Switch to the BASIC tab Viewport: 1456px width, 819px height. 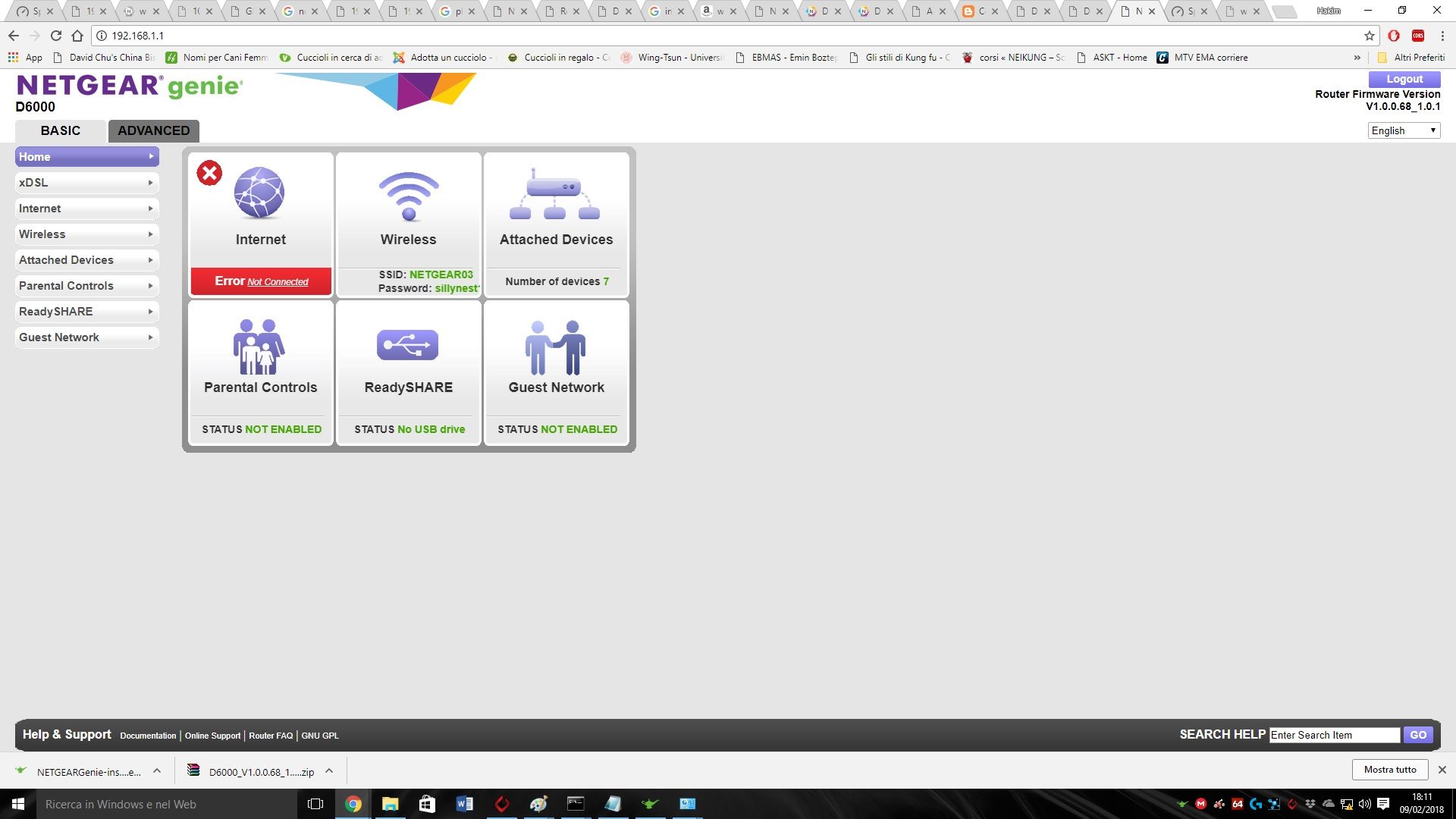tap(60, 130)
